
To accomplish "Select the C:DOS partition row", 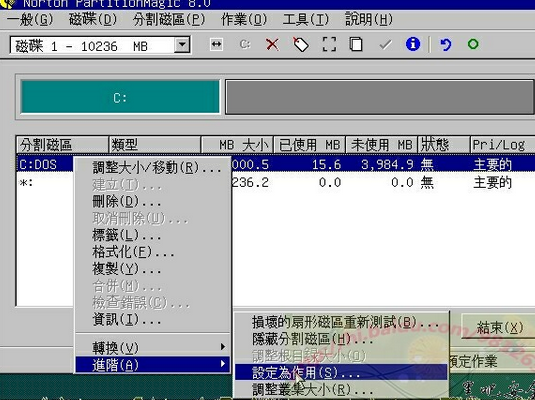I will (276, 164).
